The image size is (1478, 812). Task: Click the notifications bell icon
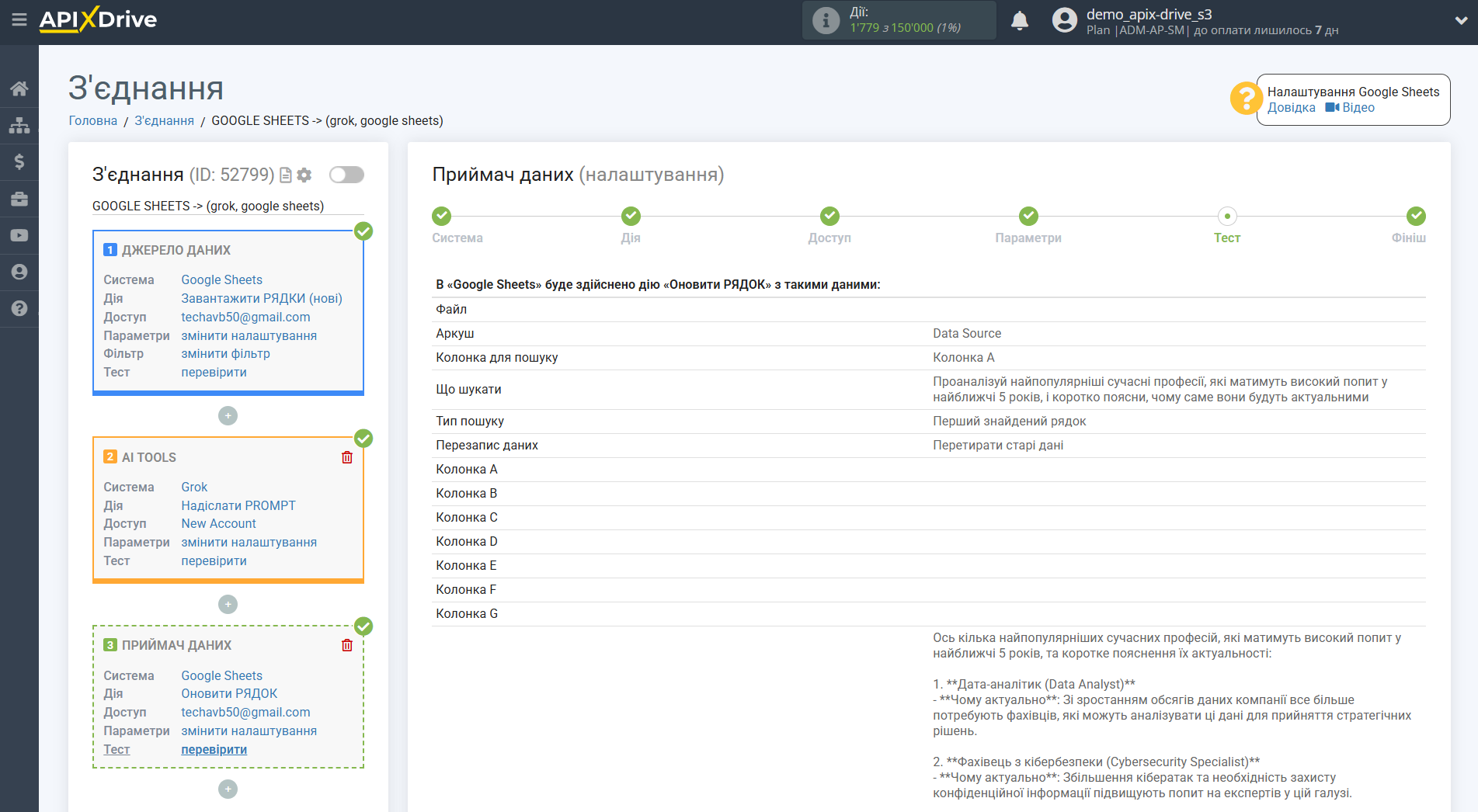(x=1020, y=21)
